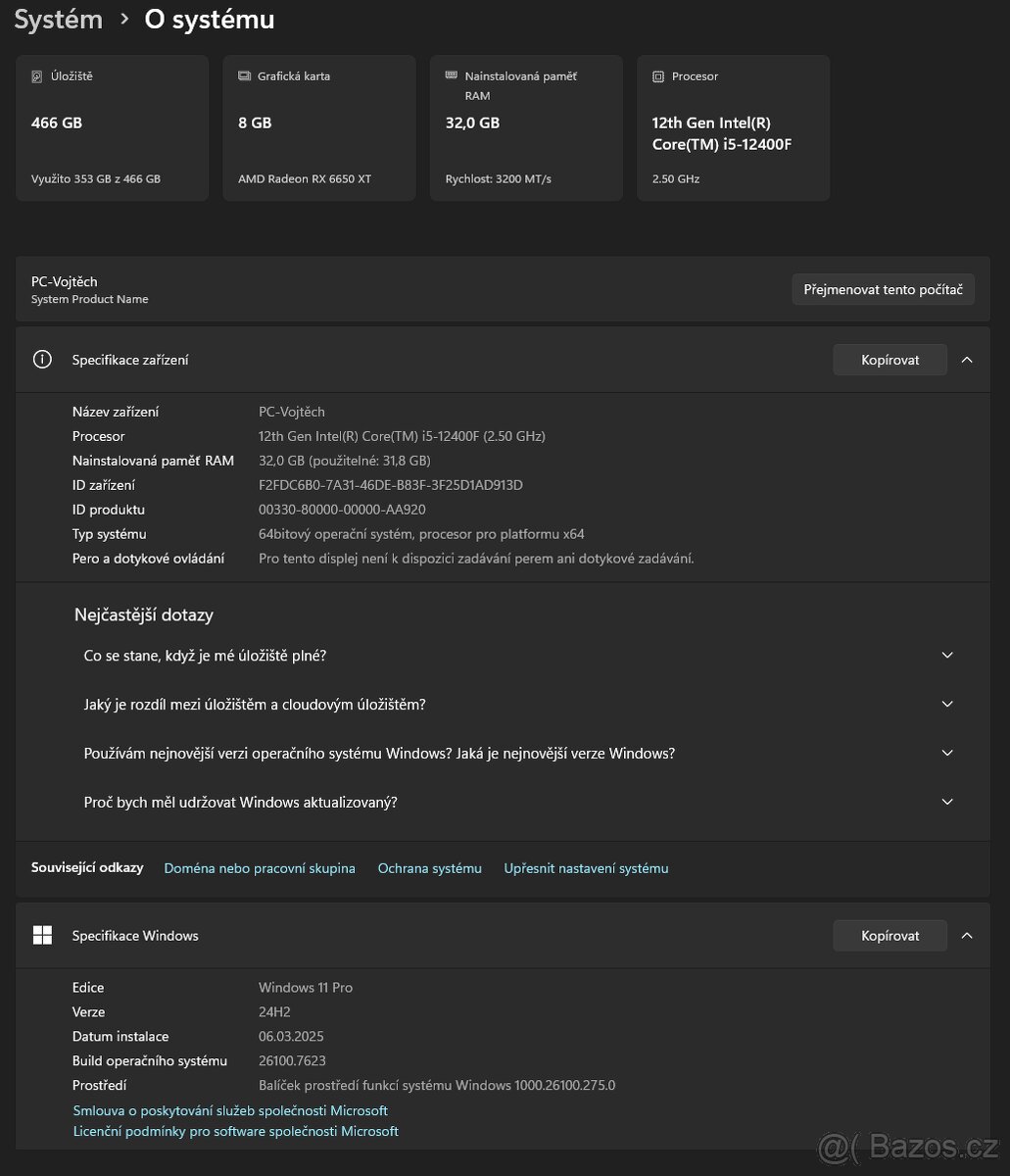1010x1176 pixels.
Task: Open Ochrana systému settings
Action: (429, 868)
